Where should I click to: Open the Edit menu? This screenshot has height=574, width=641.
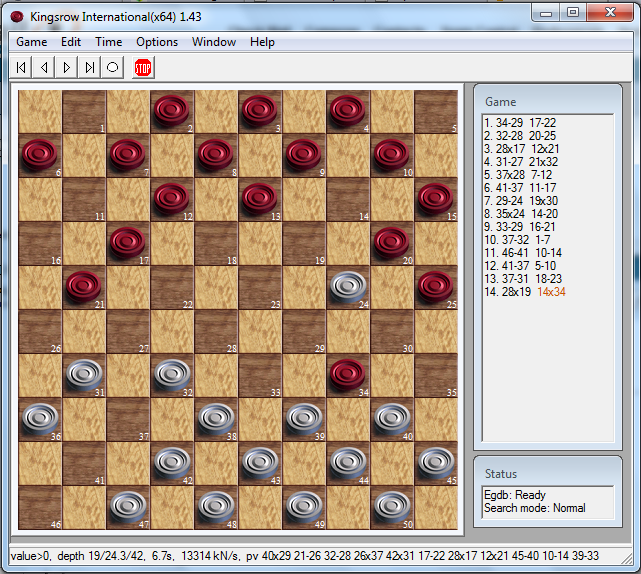coord(71,42)
